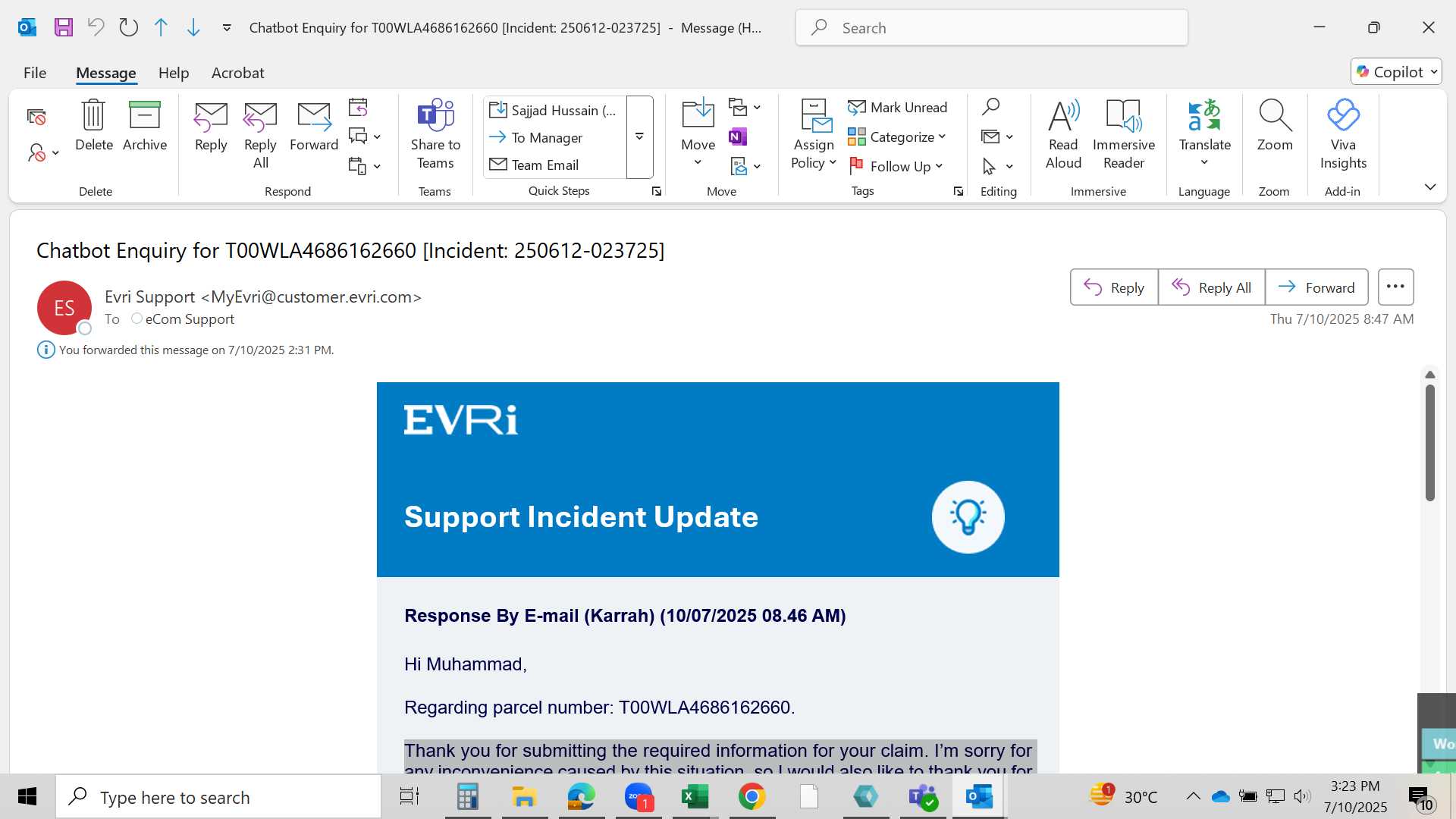Send message to OneNote
This screenshot has width=1456, height=819.
pyautogui.click(x=737, y=136)
